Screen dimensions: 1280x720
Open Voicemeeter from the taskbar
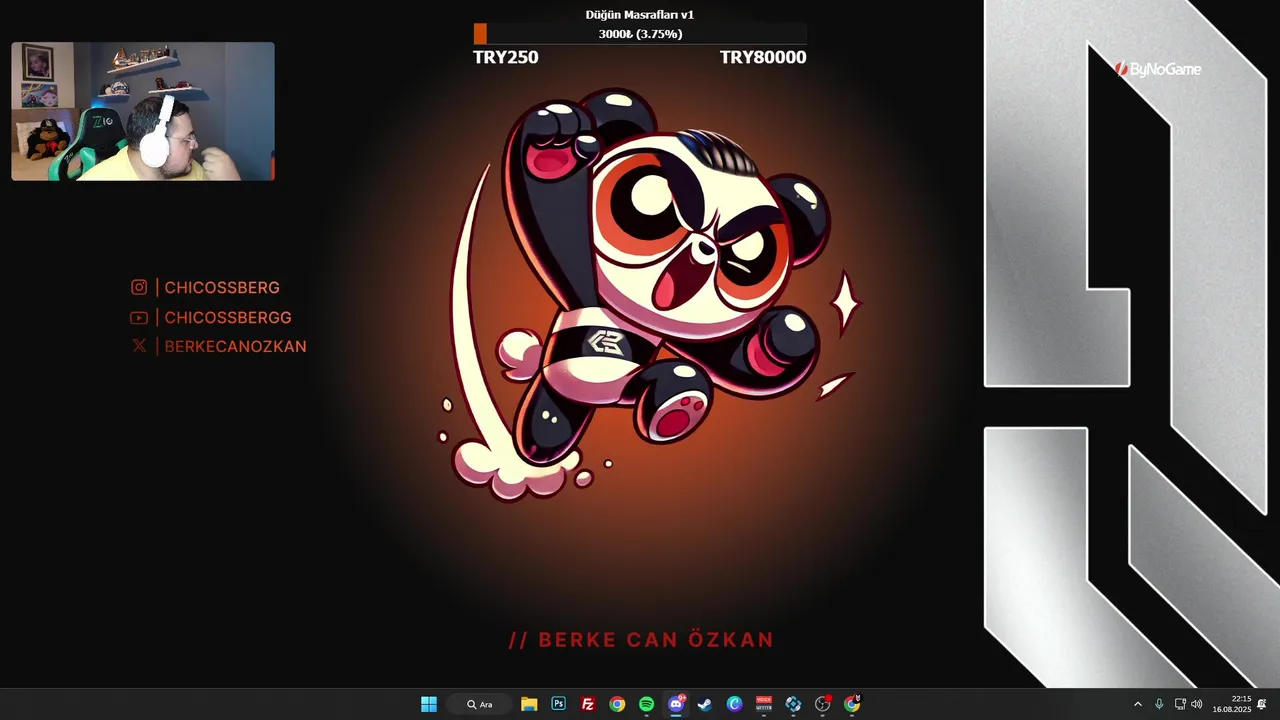coord(764,704)
